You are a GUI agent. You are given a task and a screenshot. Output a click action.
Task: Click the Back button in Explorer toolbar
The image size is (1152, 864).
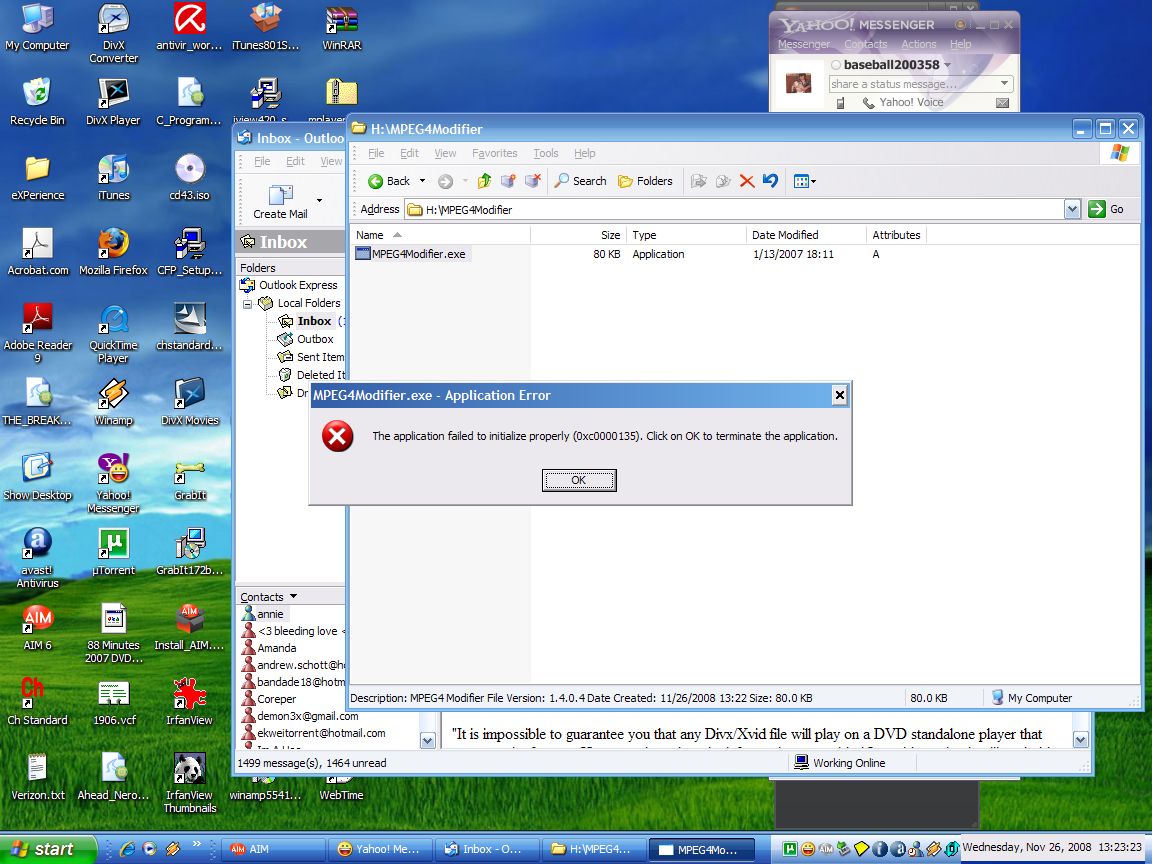tap(389, 181)
